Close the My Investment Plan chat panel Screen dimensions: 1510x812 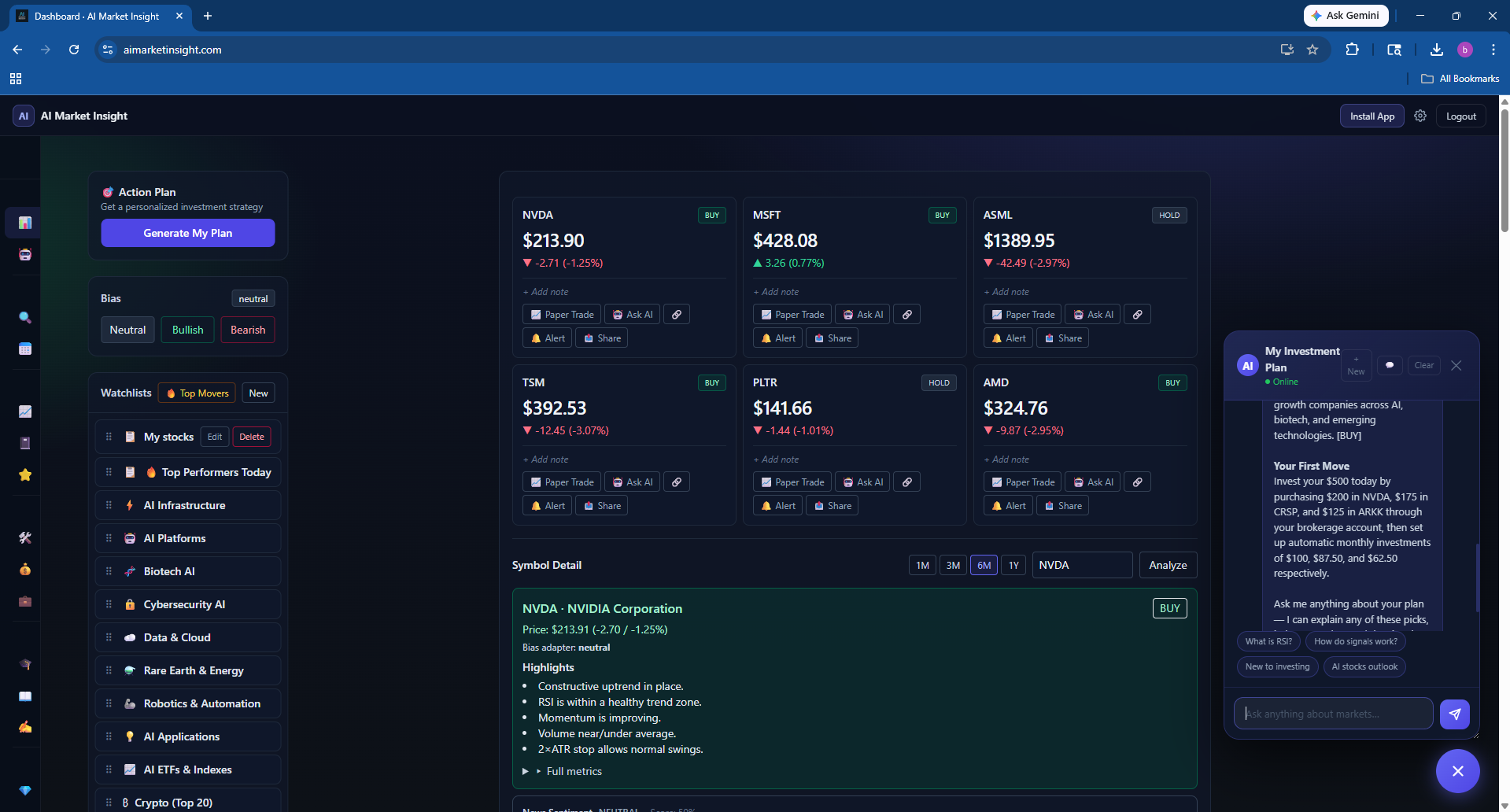[x=1456, y=365]
